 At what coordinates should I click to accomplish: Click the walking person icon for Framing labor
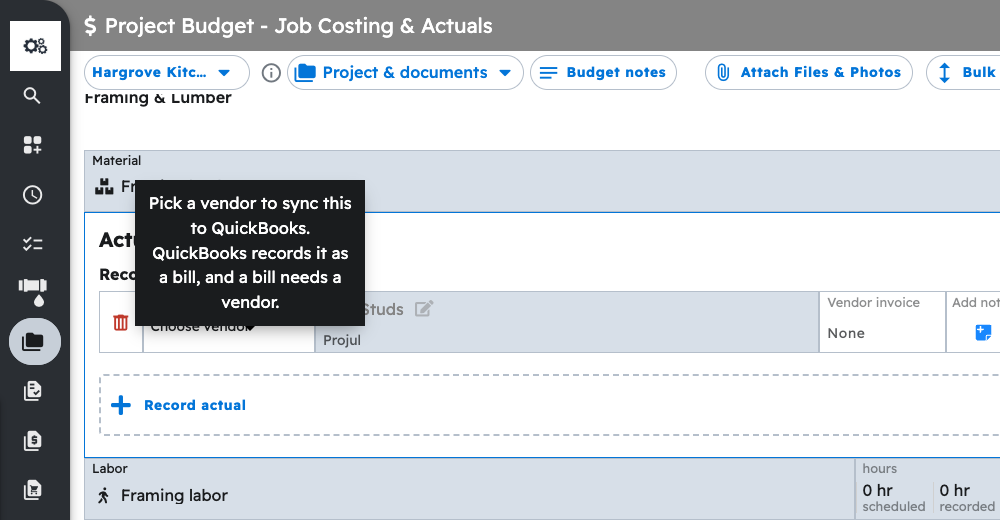(103, 496)
